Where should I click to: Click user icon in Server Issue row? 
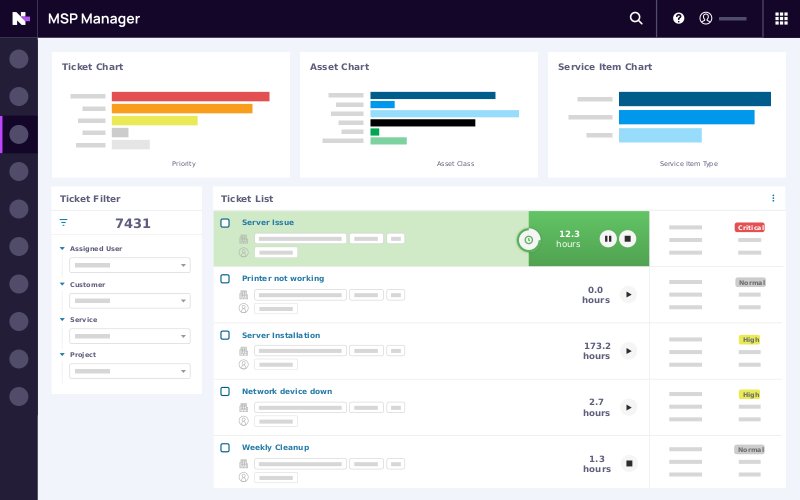(x=243, y=252)
